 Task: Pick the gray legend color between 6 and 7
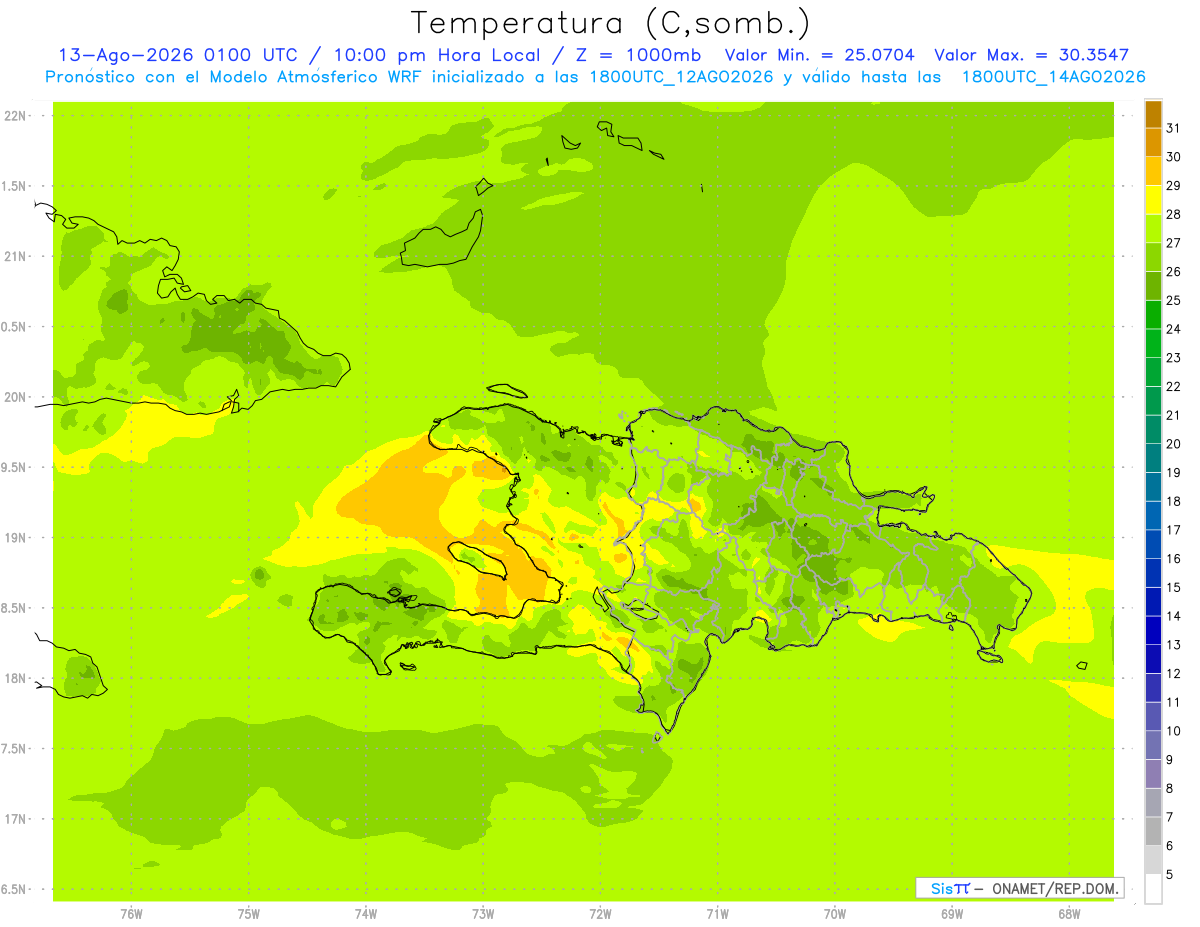[1153, 831]
